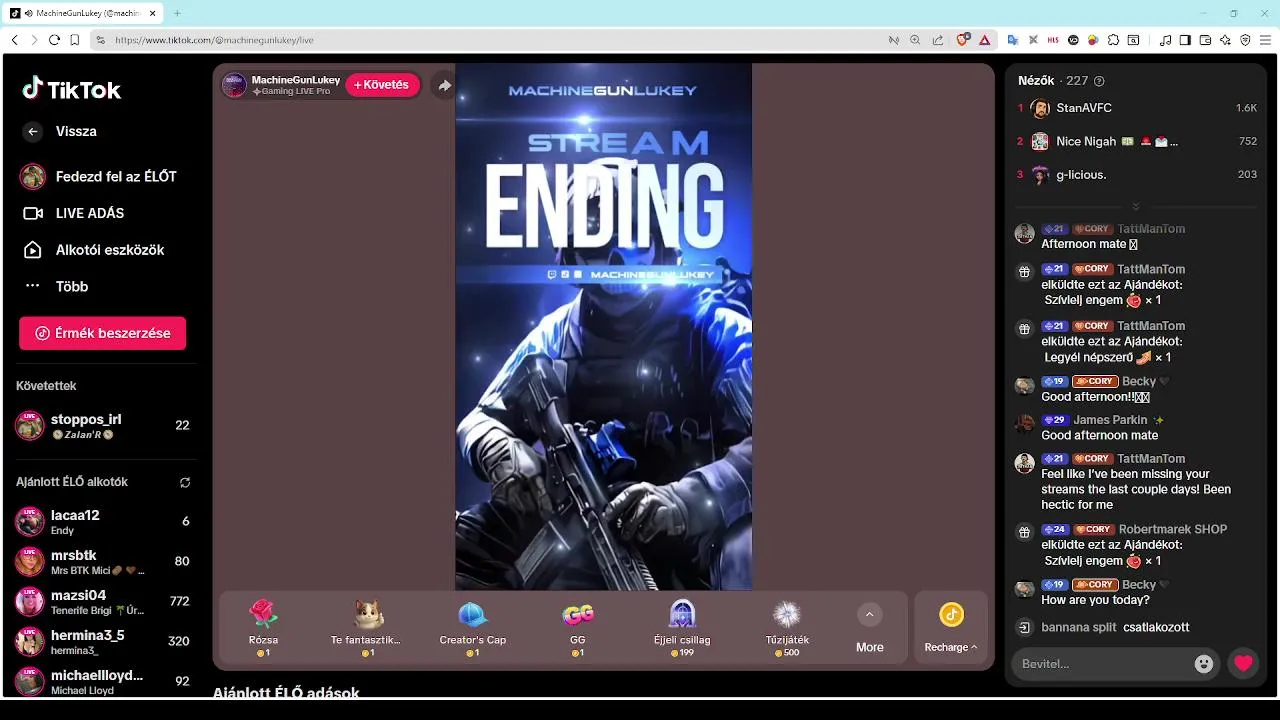Click the browser forward button
1280x720 pixels.
pos(34,40)
